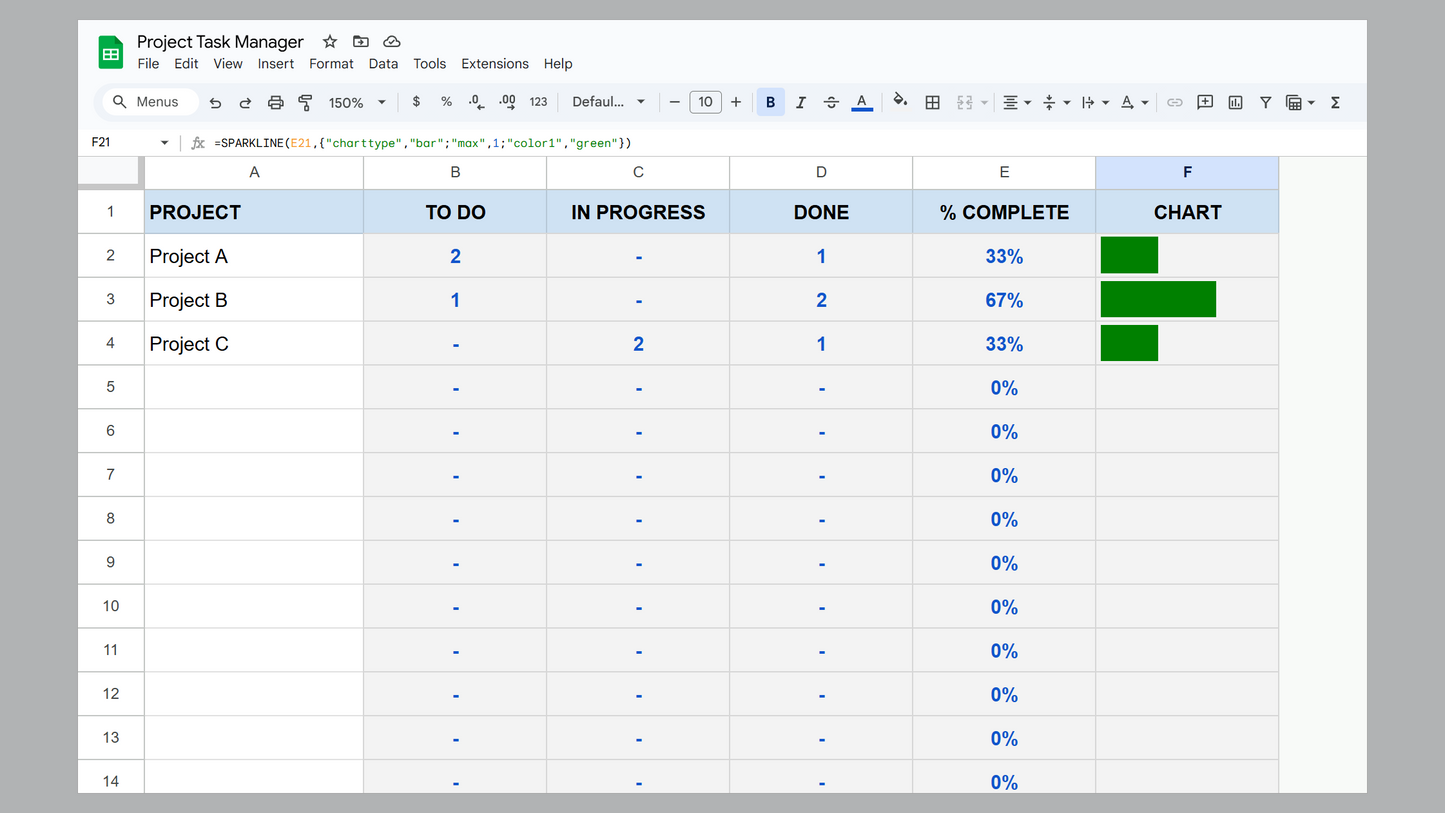The height and width of the screenshot is (813, 1445).
Task: Select the paint format roller tool
Action: click(306, 103)
